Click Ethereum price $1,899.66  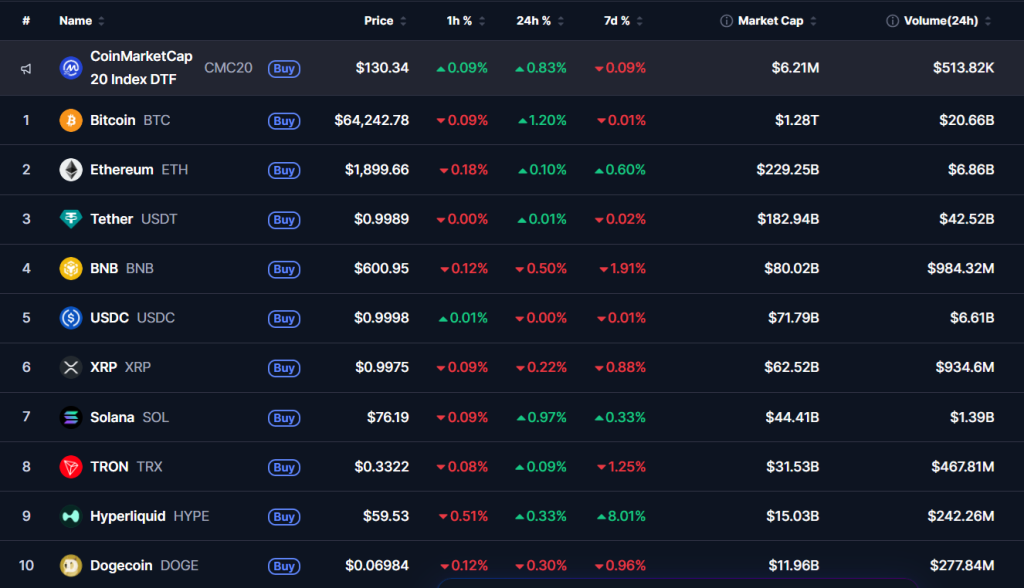[x=377, y=170]
